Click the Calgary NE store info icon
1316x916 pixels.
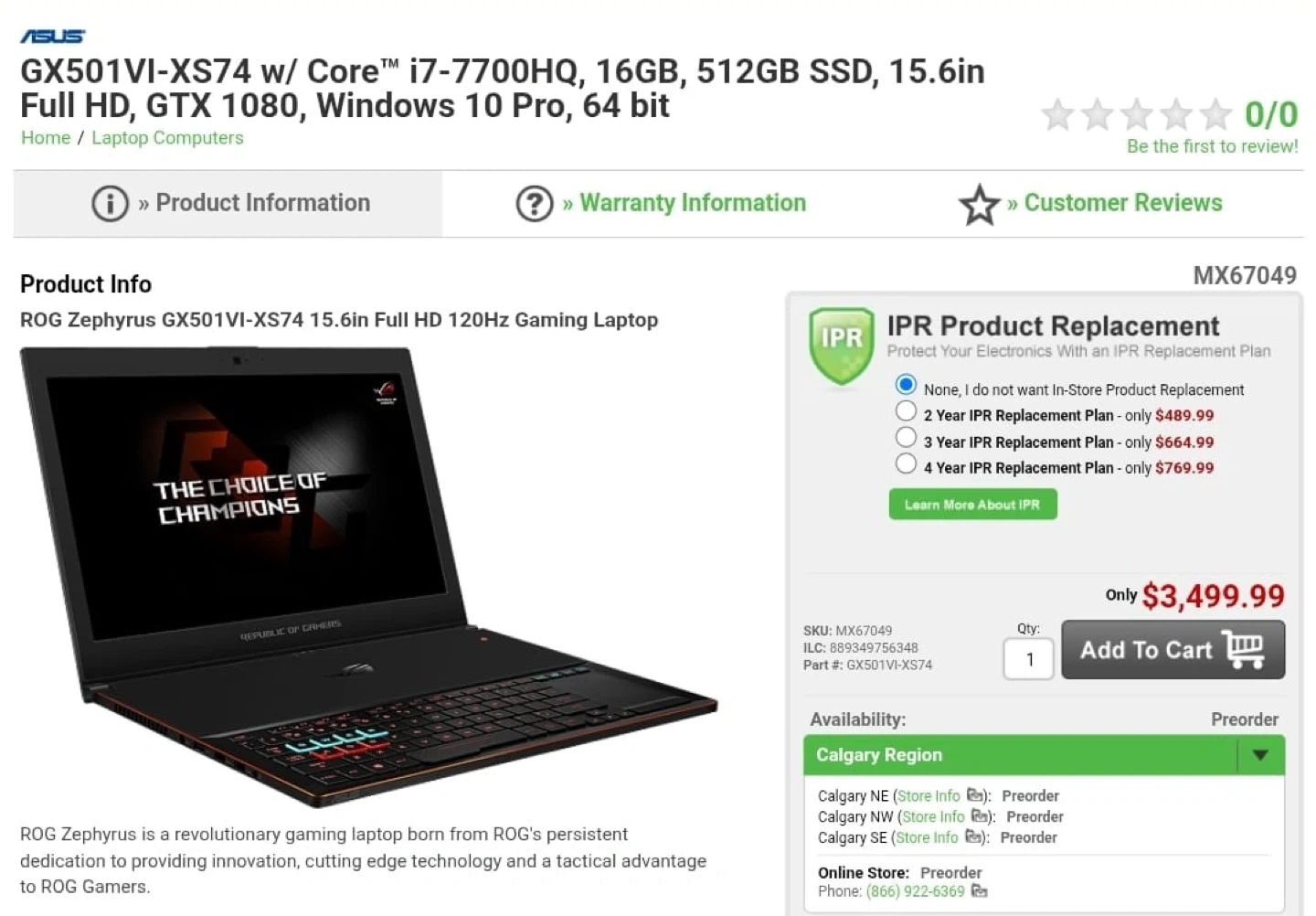[x=975, y=795]
